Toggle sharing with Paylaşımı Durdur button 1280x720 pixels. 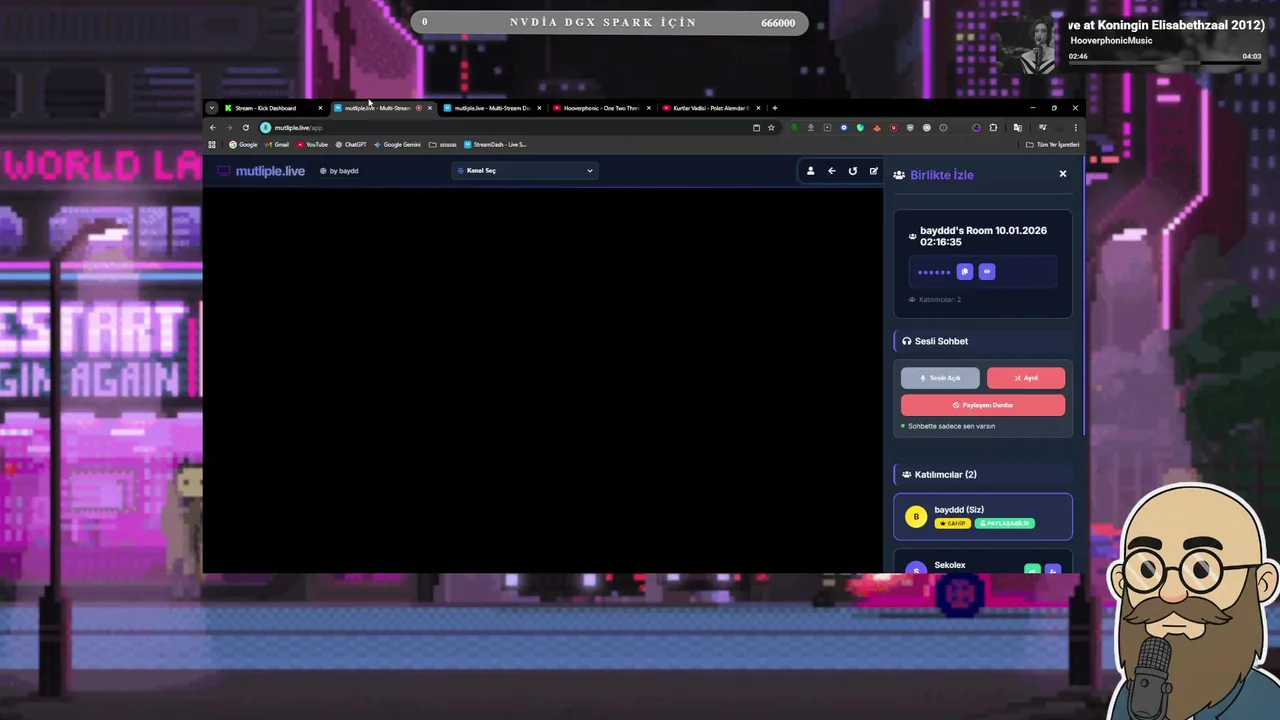click(x=982, y=405)
